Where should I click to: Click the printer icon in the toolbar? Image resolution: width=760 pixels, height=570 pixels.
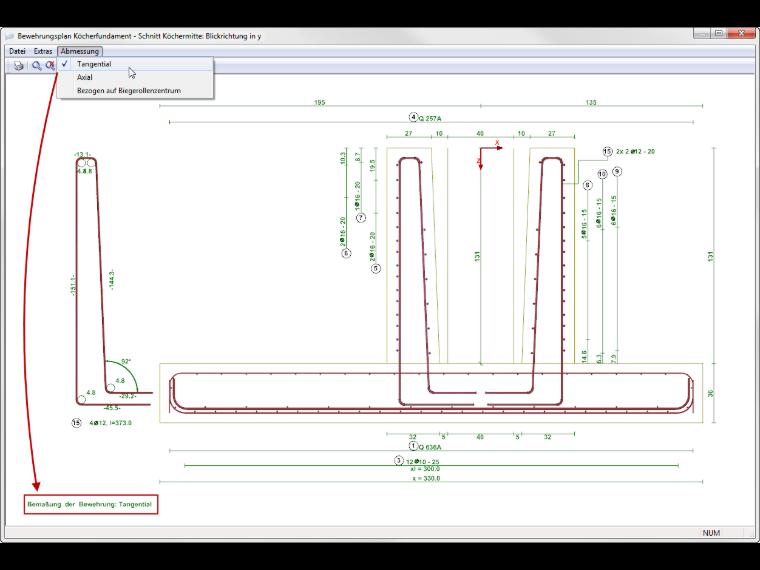coord(18,66)
